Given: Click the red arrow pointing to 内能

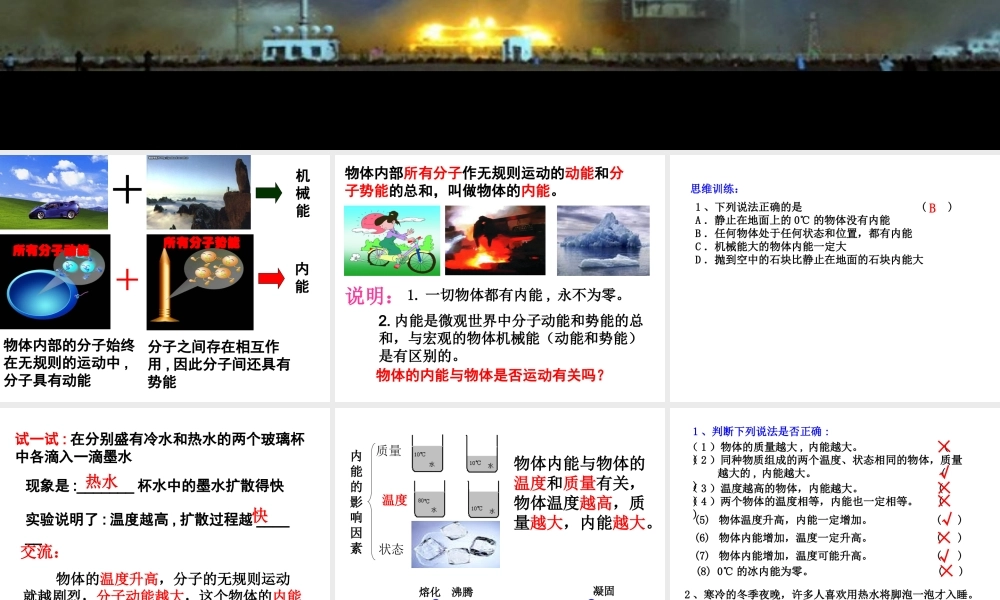Looking at the screenshot, I should [x=271, y=278].
